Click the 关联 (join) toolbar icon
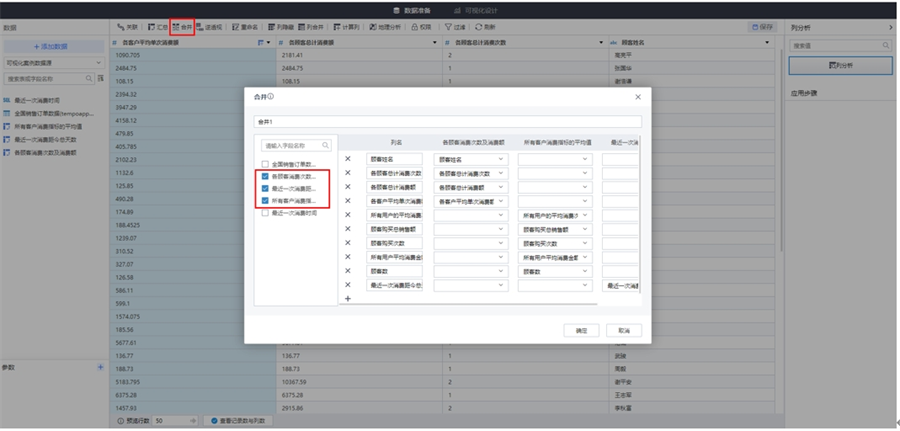 127,27
